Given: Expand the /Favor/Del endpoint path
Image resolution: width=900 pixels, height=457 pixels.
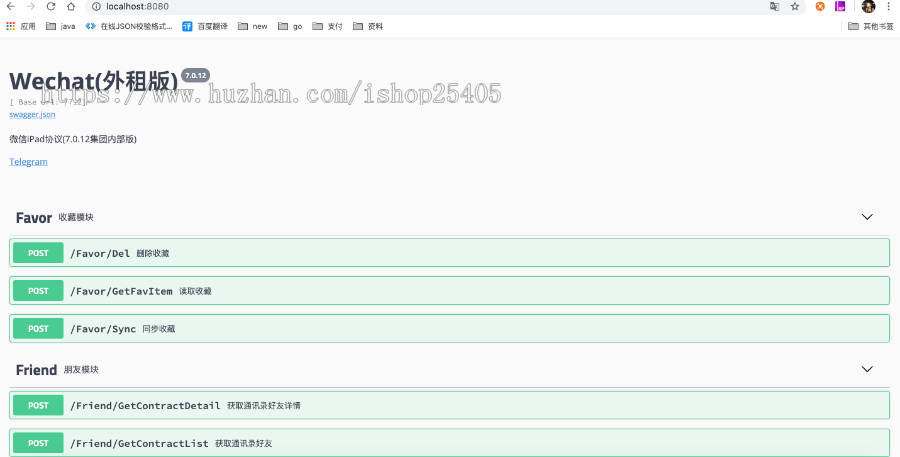Looking at the screenshot, I should [100, 253].
